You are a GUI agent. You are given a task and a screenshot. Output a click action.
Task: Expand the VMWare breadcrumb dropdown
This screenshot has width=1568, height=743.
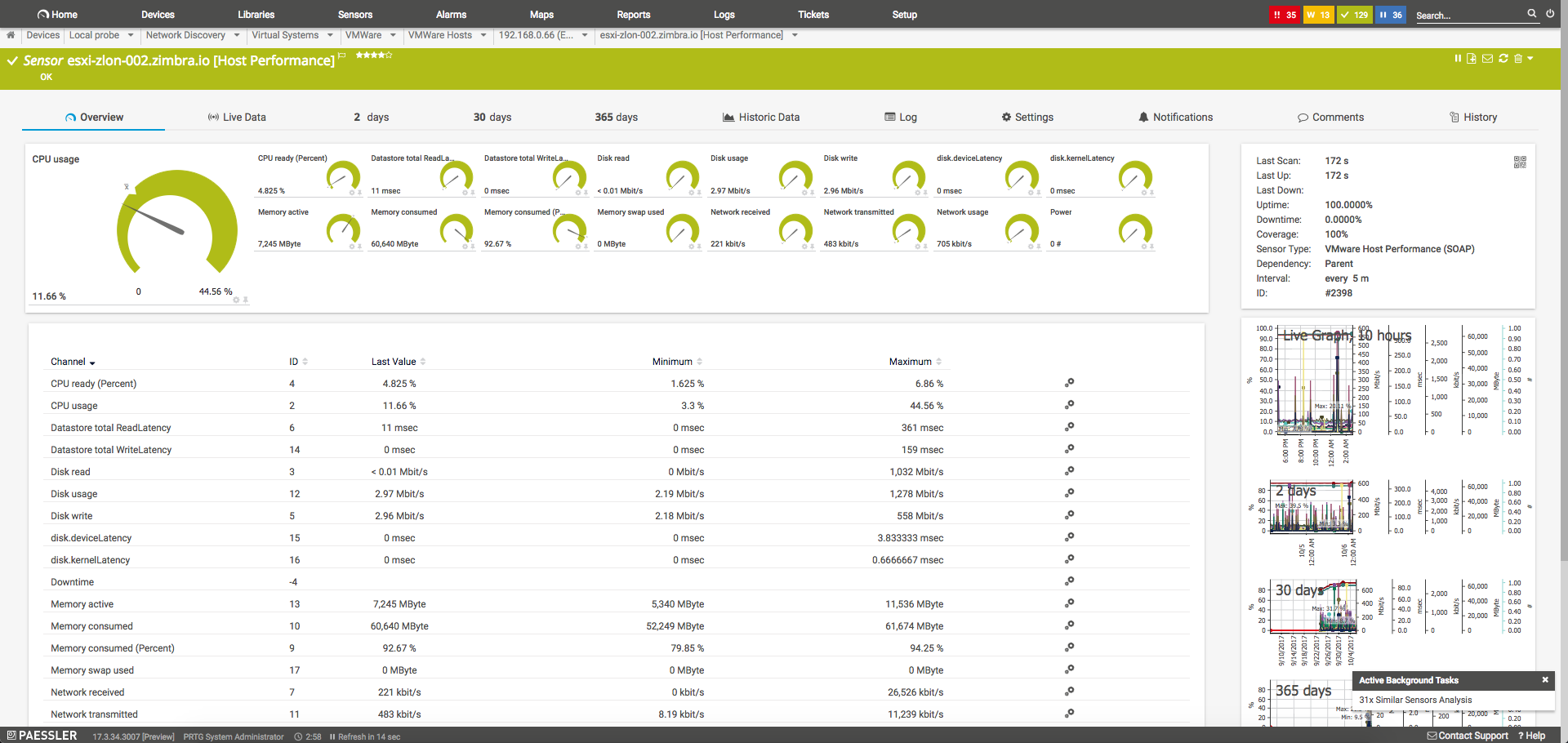[x=393, y=35]
